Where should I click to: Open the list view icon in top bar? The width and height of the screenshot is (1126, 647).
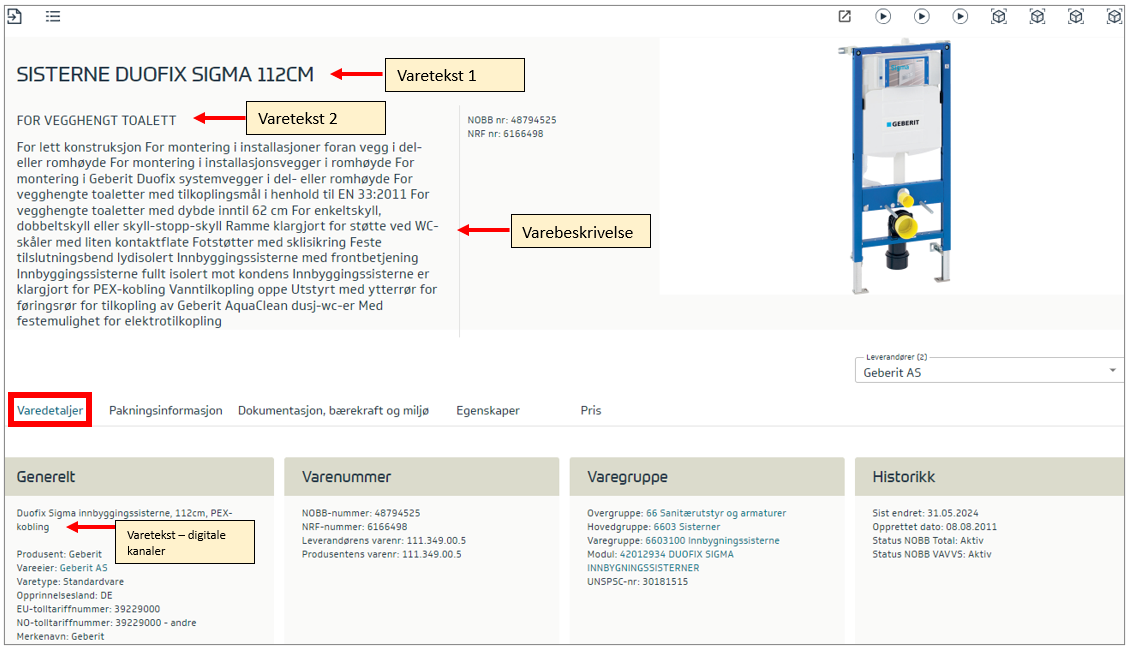pyautogui.click(x=53, y=16)
